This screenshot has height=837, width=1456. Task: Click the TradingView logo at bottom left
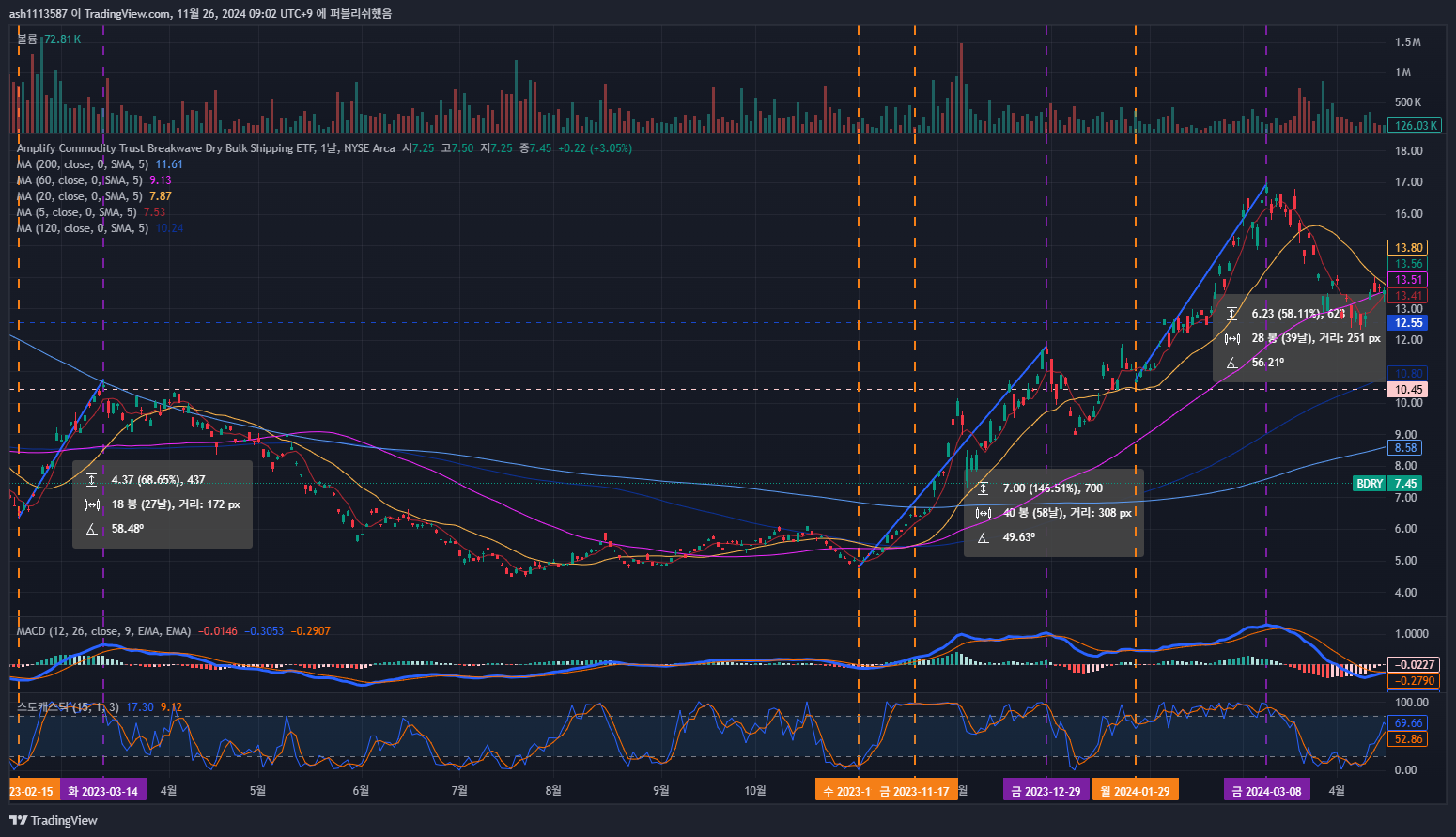[54, 820]
